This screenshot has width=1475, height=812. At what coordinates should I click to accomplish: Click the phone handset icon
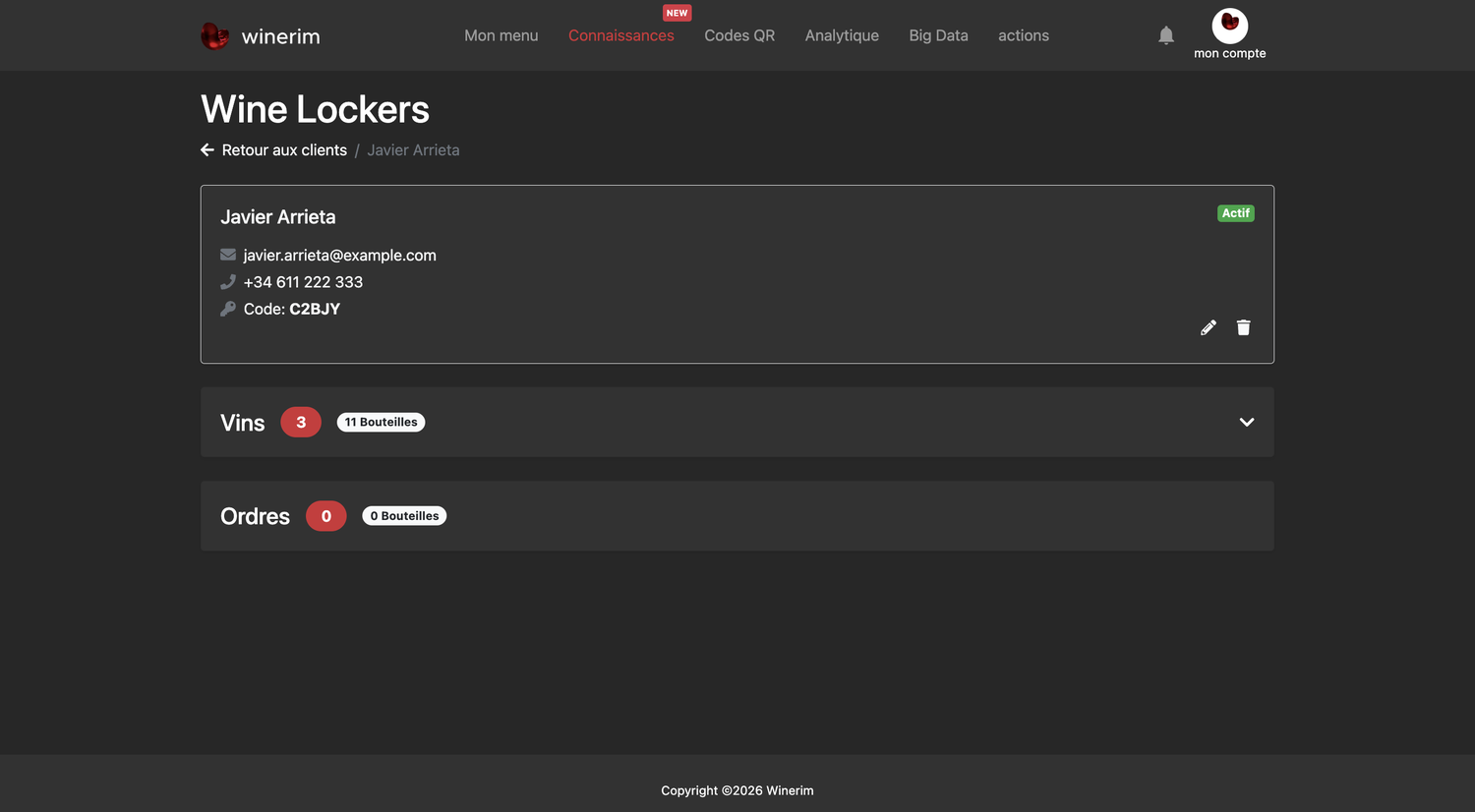(x=228, y=282)
